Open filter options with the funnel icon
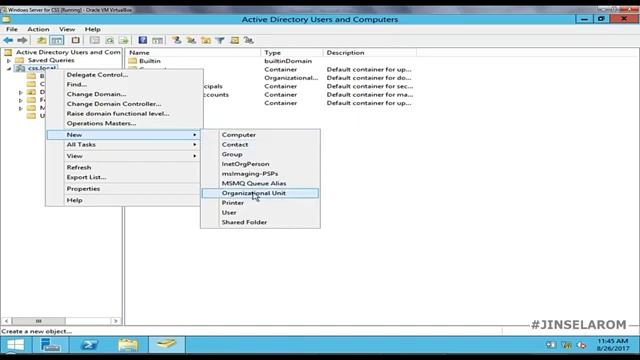Image resolution: width=640 pixels, height=360 pixels. (220, 40)
